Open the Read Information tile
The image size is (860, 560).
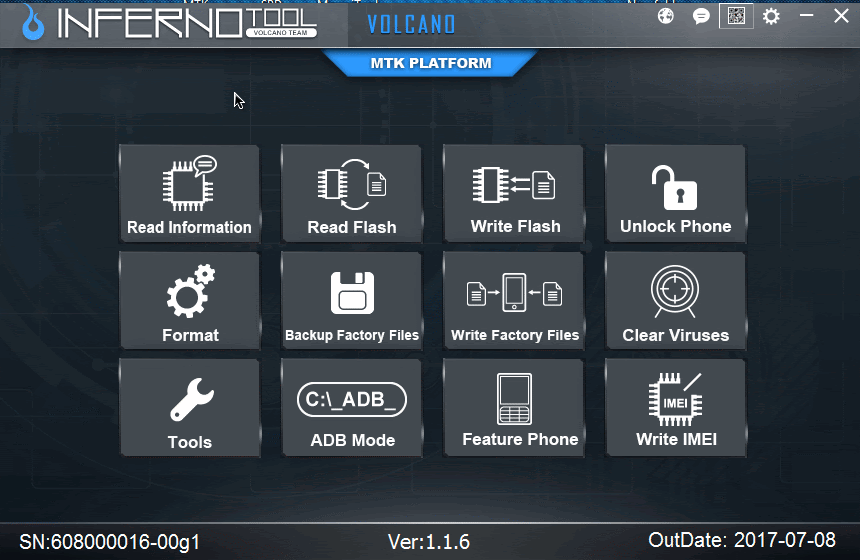click(x=189, y=194)
